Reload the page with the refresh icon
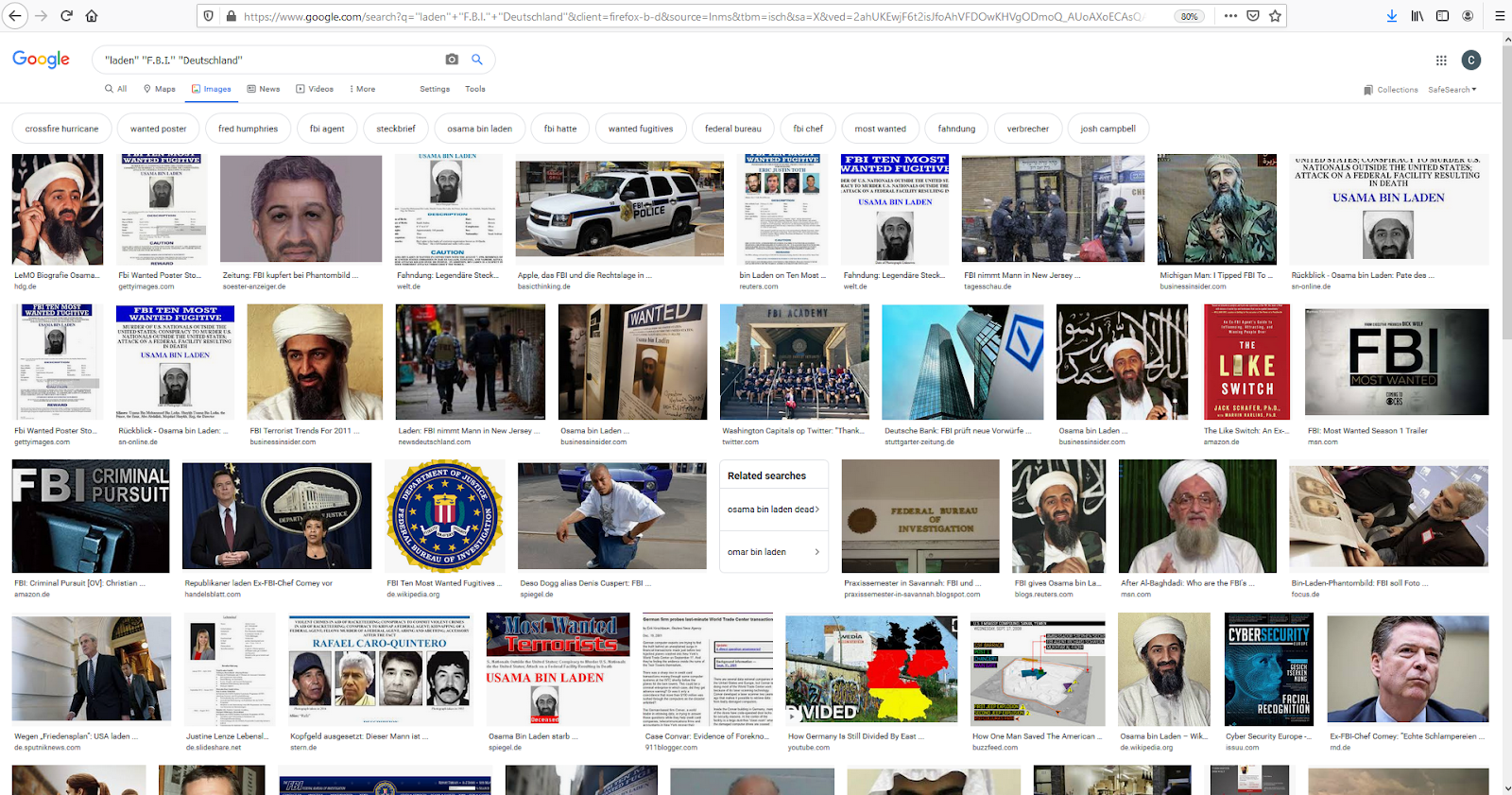The image size is (1512, 795). (x=66, y=16)
